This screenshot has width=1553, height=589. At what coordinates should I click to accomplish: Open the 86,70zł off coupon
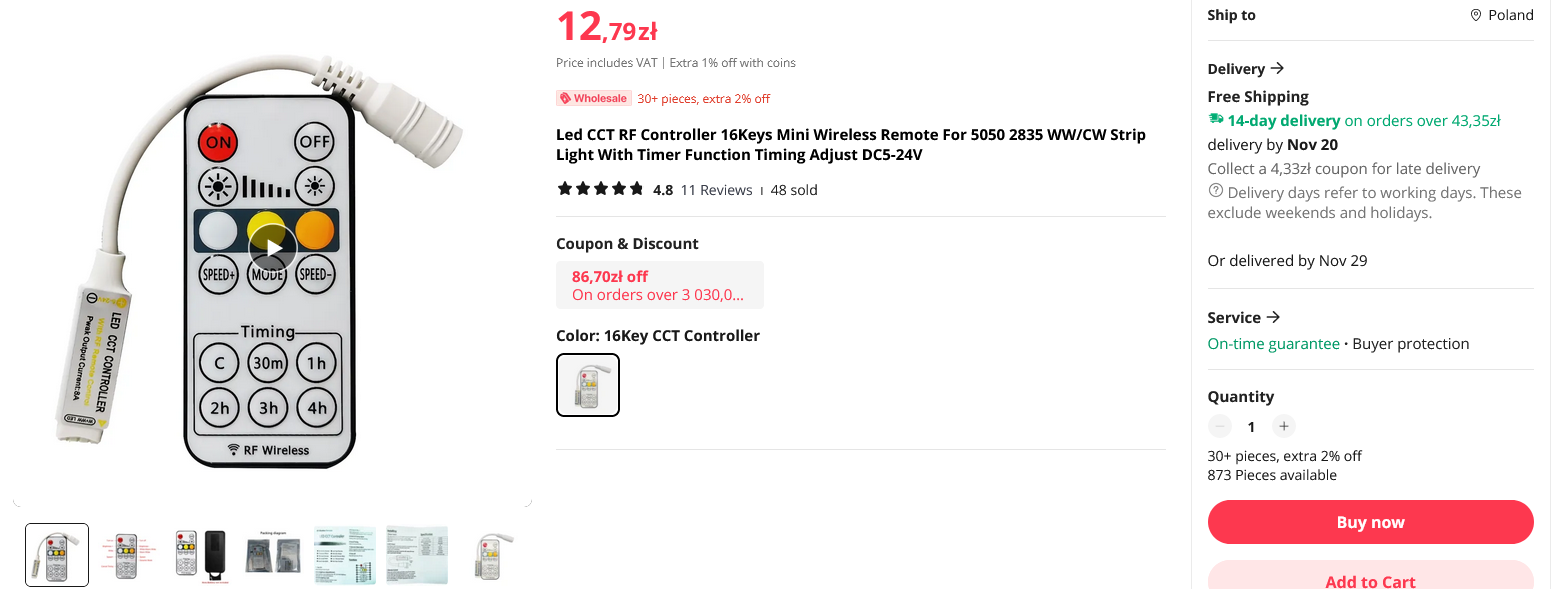[x=660, y=285]
